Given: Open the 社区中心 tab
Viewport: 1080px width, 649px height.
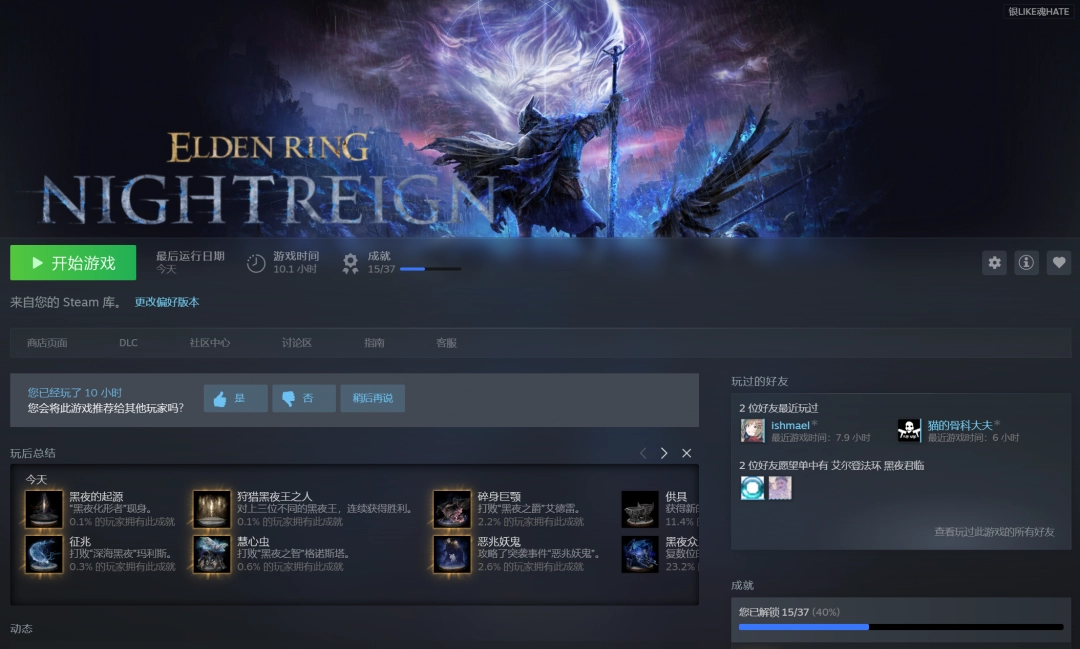Looking at the screenshot, I should pos(209,342).
